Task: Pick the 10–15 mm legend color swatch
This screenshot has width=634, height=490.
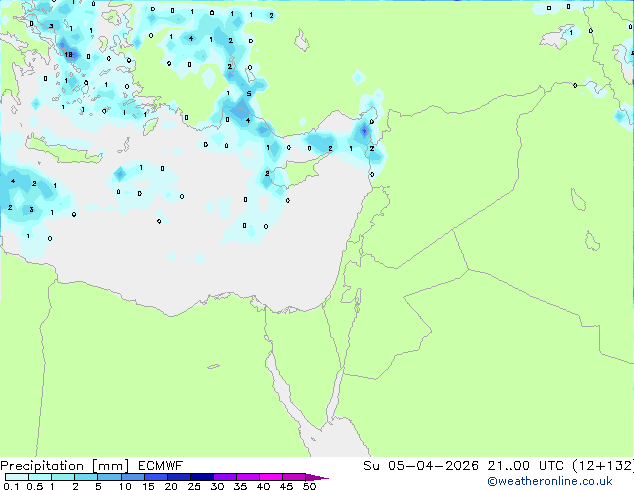Action: (x=132, y=477)
